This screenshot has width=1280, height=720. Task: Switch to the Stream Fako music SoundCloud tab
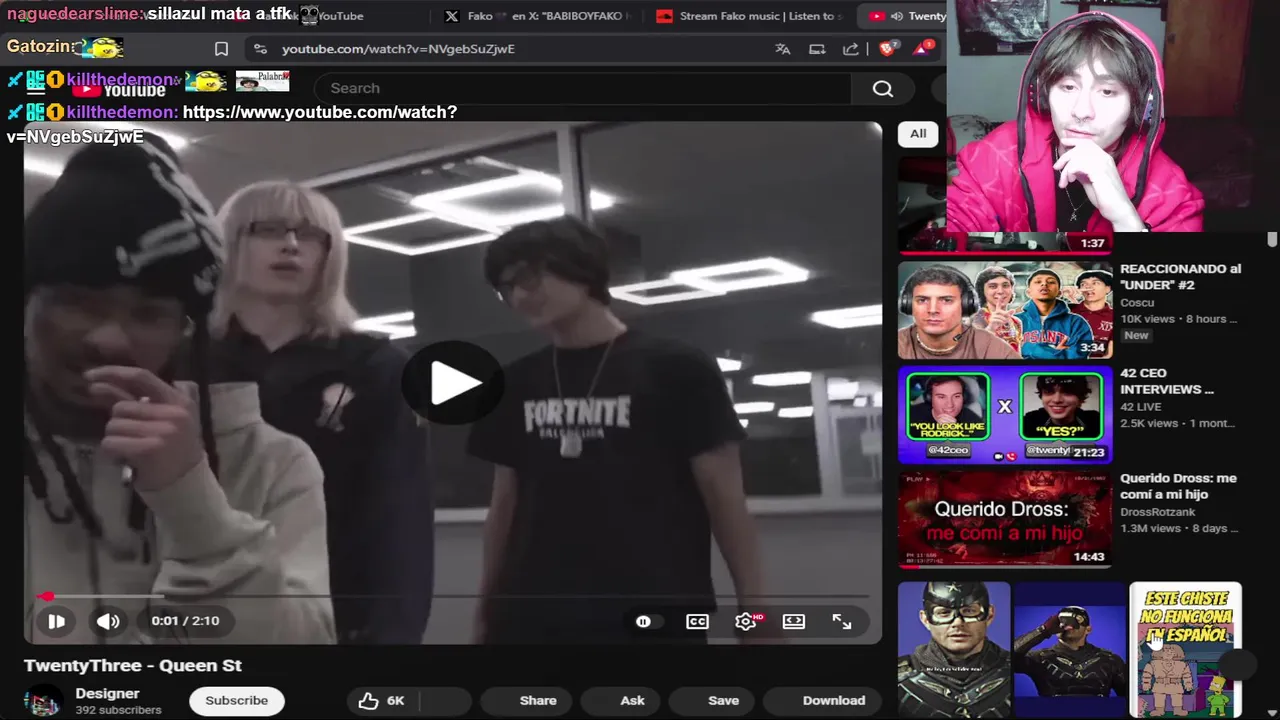[x=750, y=16]
